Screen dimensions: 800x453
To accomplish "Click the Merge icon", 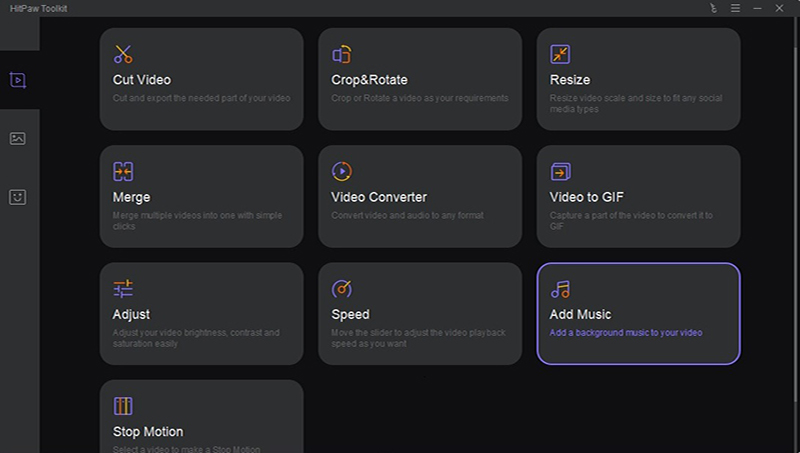I will click(x=123, y=171).
